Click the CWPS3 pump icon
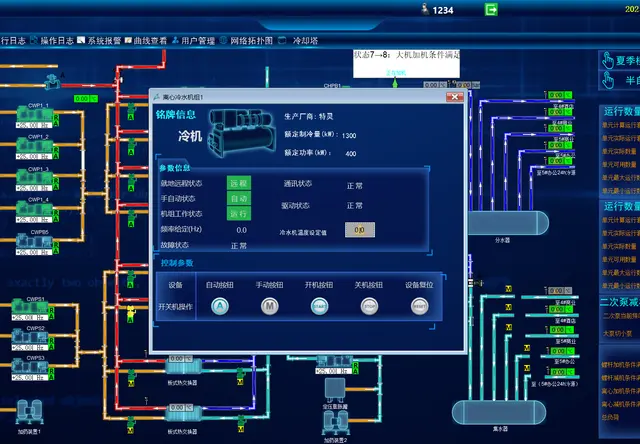Screen dimensions: 640x444 (30, 366)
